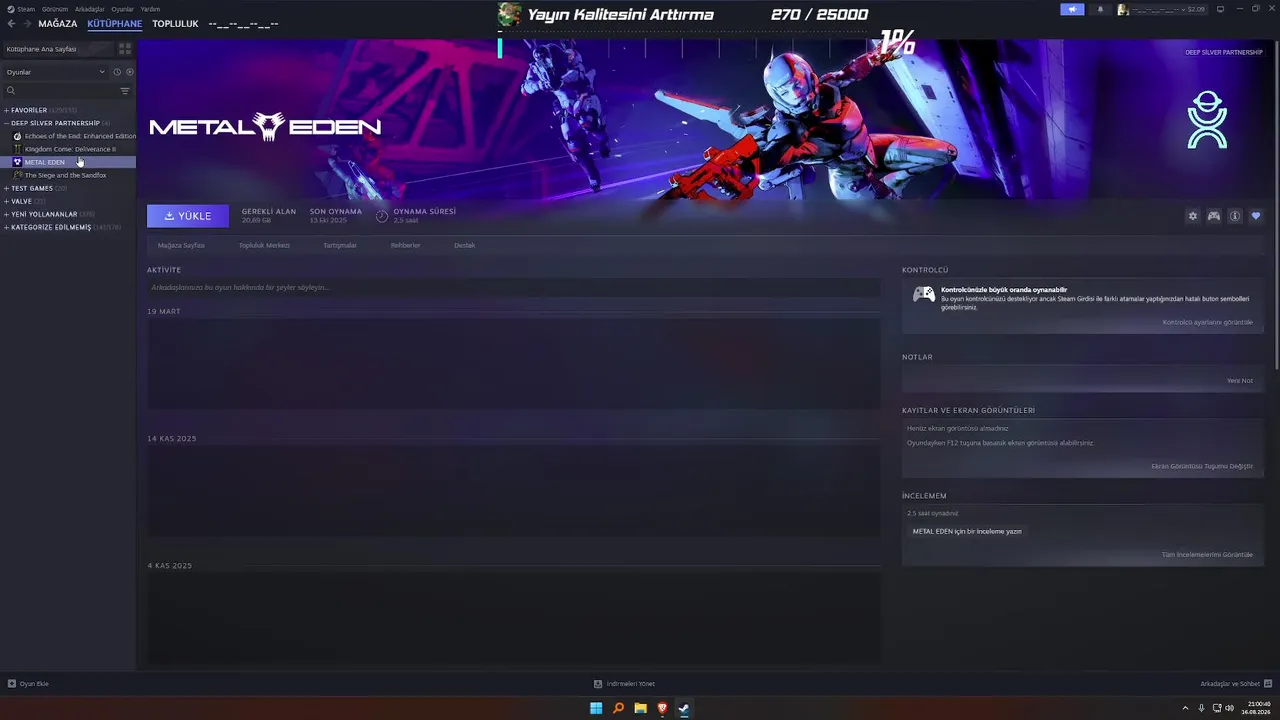Screen dimensions: 1280x720
Task: Open the Tartışmalar link
Action: point(340,245)
